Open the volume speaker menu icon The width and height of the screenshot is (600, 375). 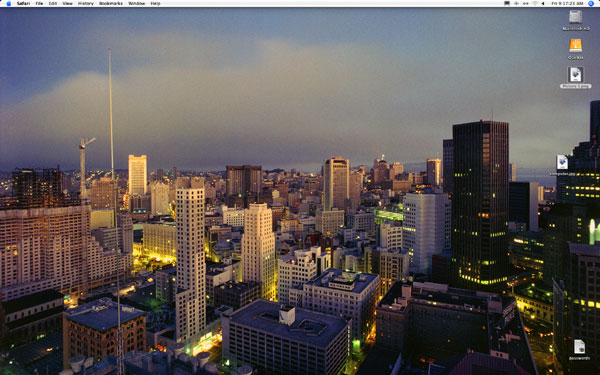(543, 3)
